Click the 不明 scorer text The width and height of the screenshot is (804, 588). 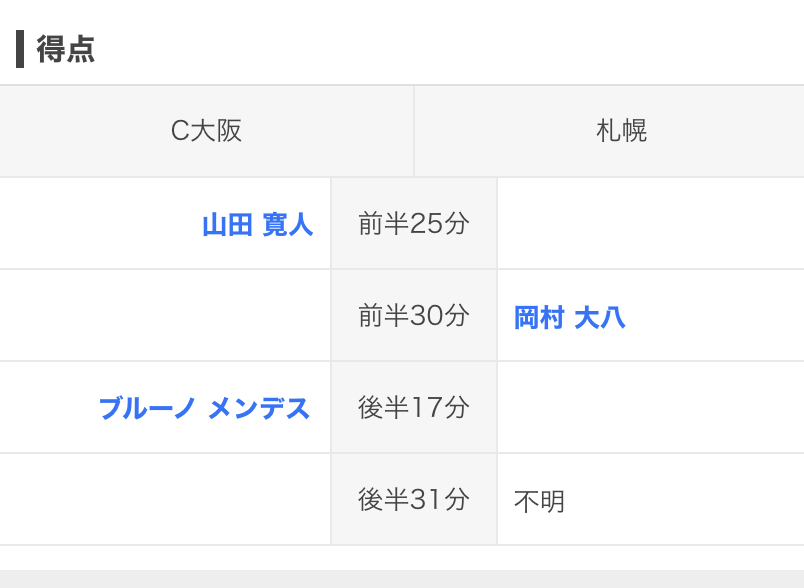(539, 501)
